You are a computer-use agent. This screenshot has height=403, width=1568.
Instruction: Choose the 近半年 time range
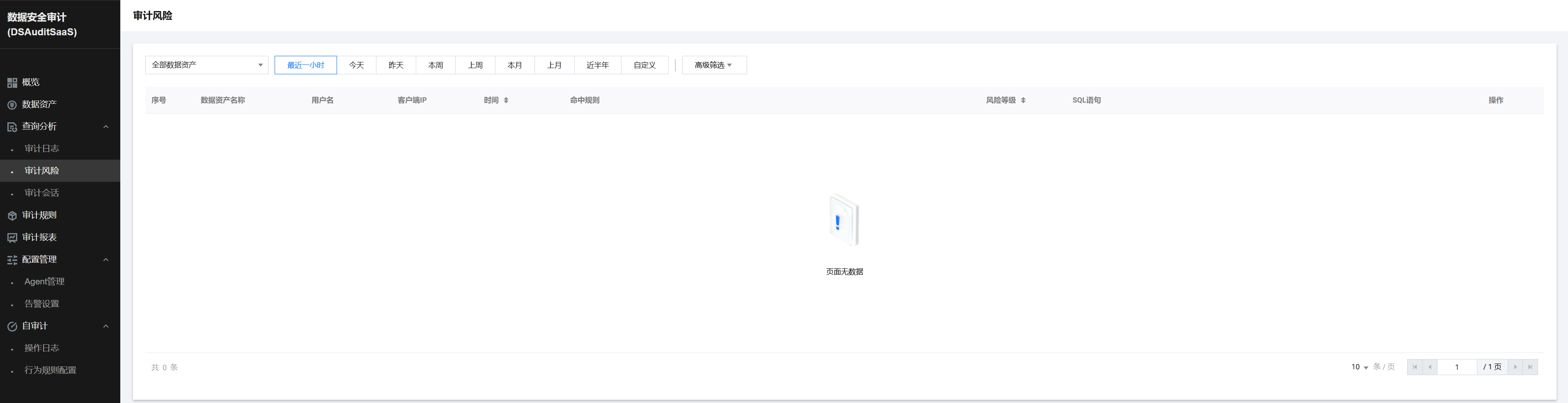click(x=597, y=65)
